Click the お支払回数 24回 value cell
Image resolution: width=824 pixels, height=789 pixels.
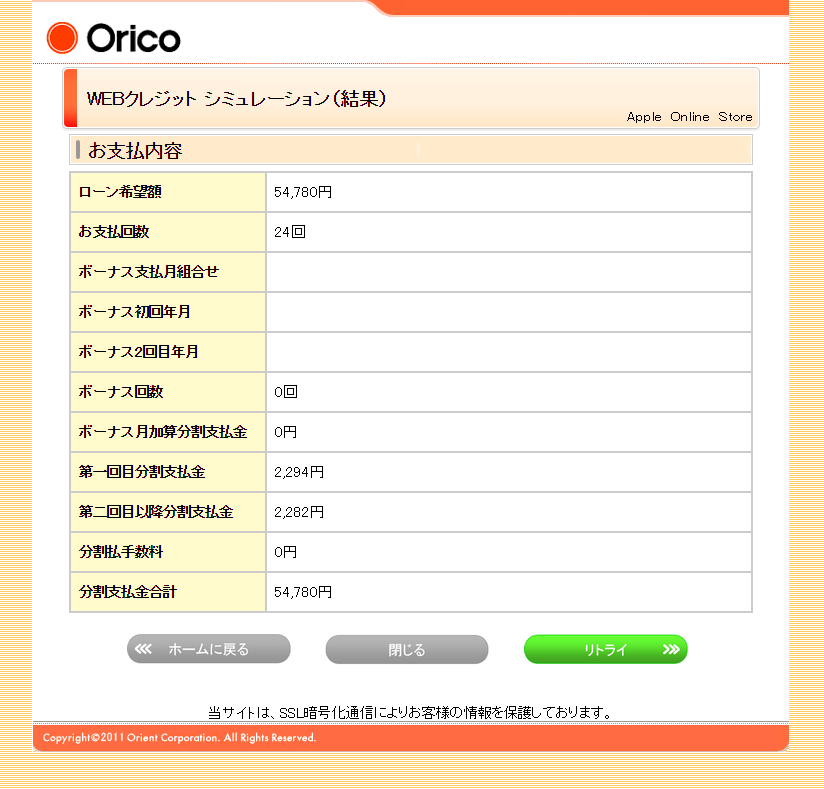(x=509, y=232)
